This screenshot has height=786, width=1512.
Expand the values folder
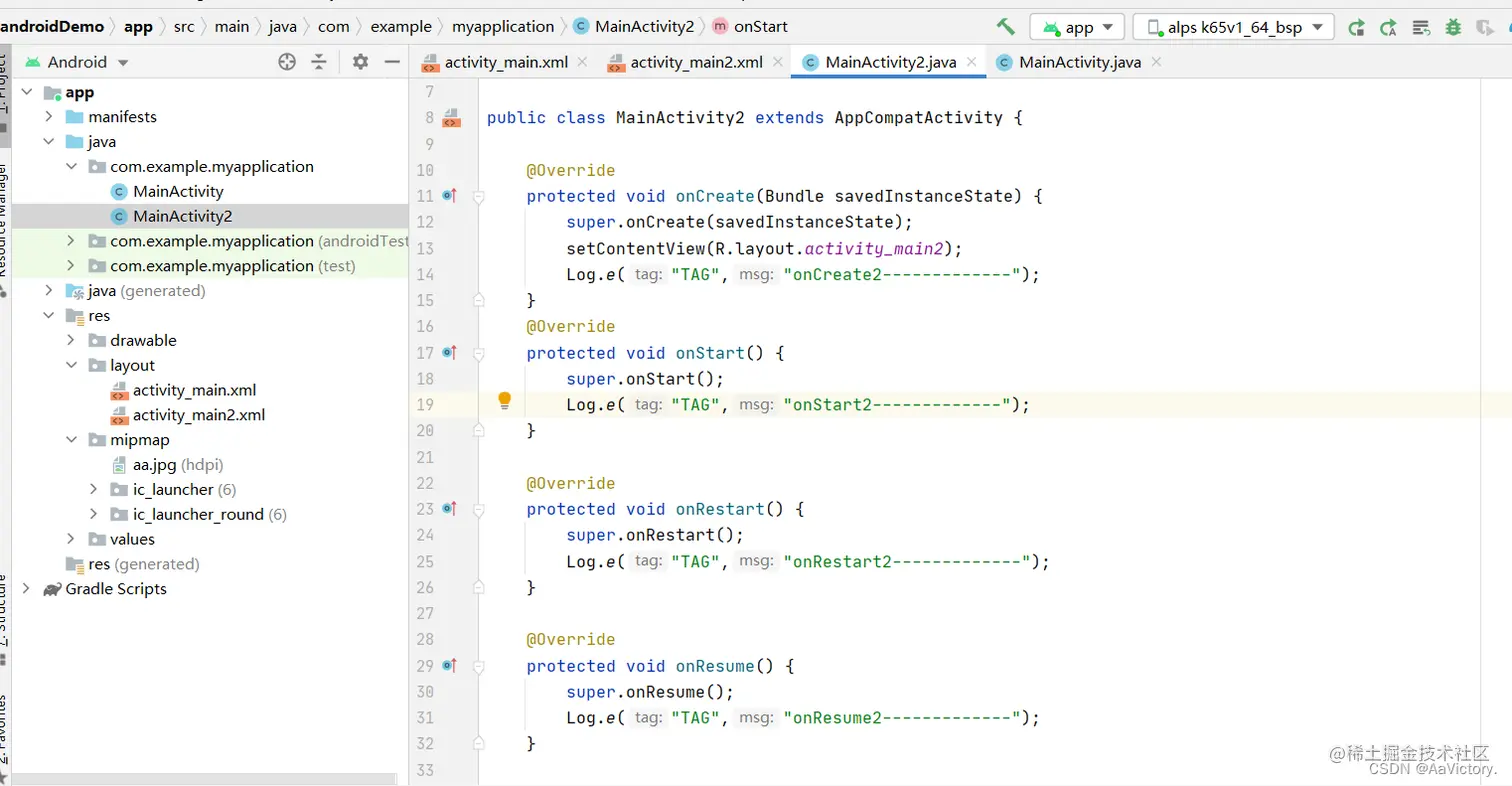click(71, 540)
